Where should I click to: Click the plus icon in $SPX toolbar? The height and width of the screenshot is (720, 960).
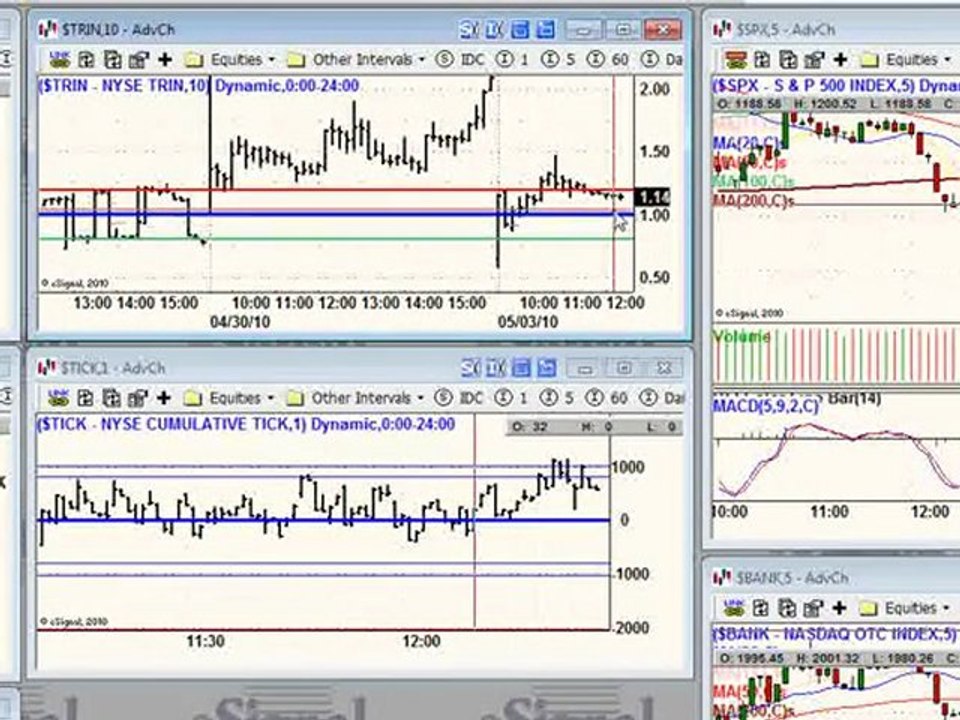point(840,59)
